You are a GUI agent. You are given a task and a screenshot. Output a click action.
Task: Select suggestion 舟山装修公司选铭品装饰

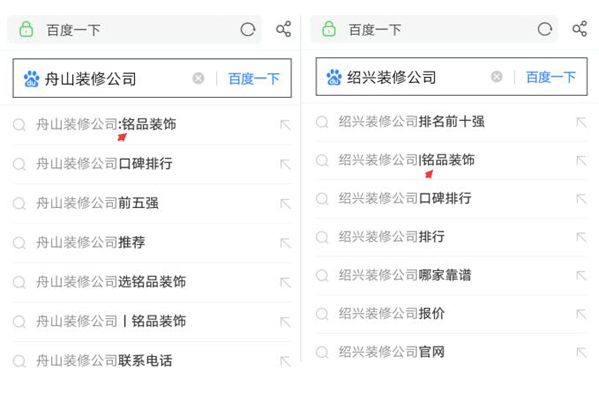pos(152,282)
